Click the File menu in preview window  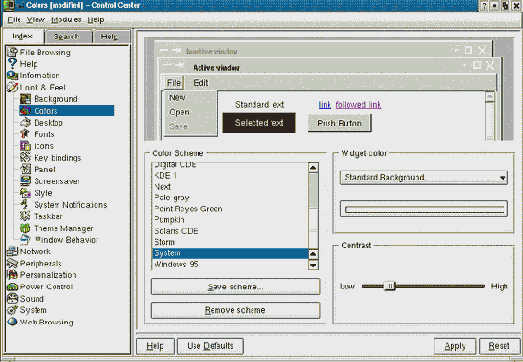pos(174,83)
